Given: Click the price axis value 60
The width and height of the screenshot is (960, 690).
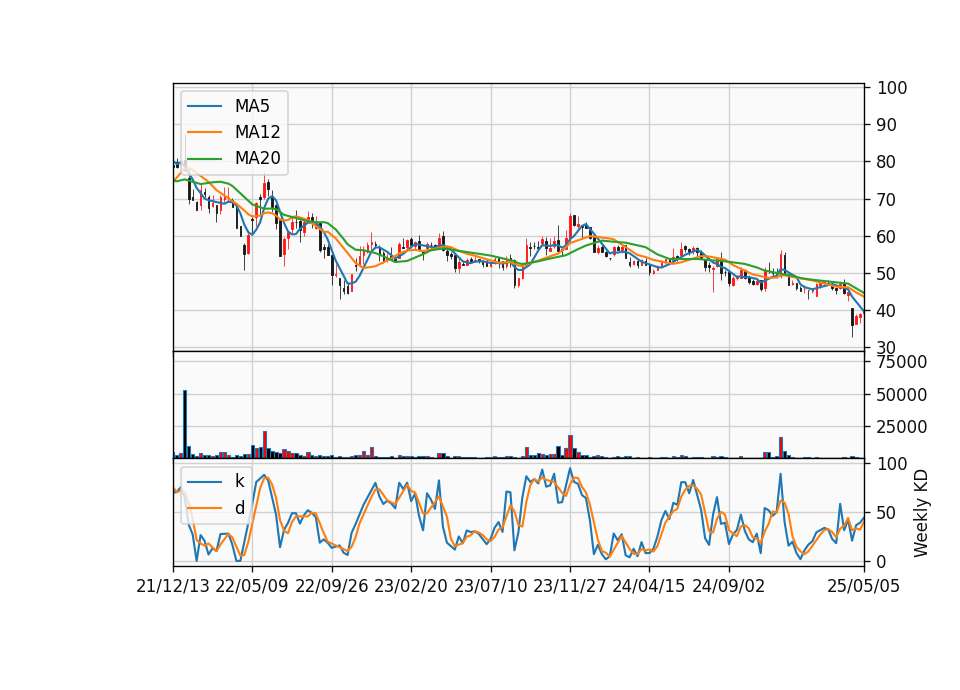Looking at the screenshot, I should click(887, 236).
